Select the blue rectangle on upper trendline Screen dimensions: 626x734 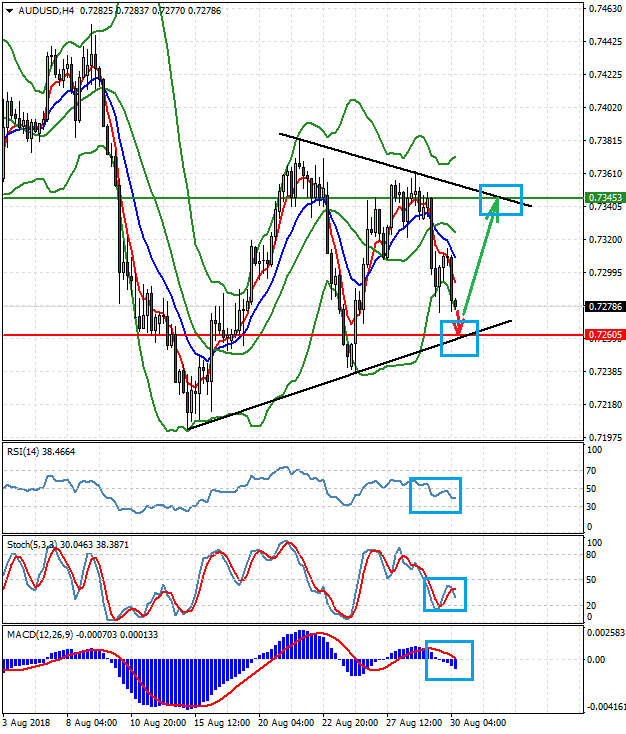(501, 200)
